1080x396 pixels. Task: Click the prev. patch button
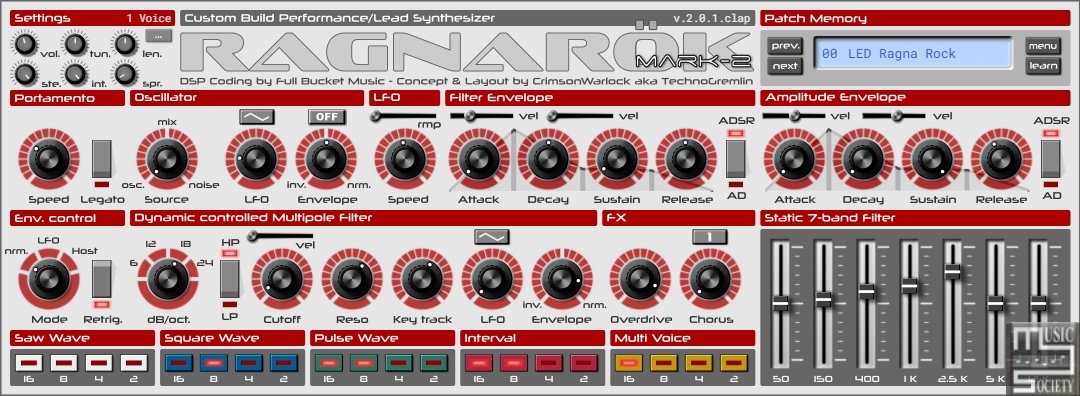785,46
